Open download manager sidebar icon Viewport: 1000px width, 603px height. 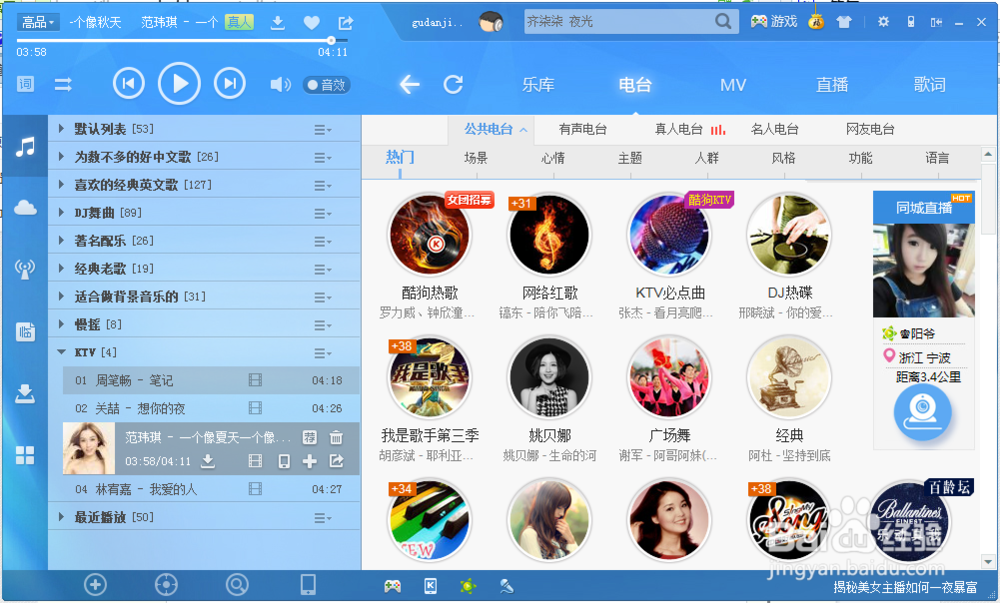(x=25, y=393)
